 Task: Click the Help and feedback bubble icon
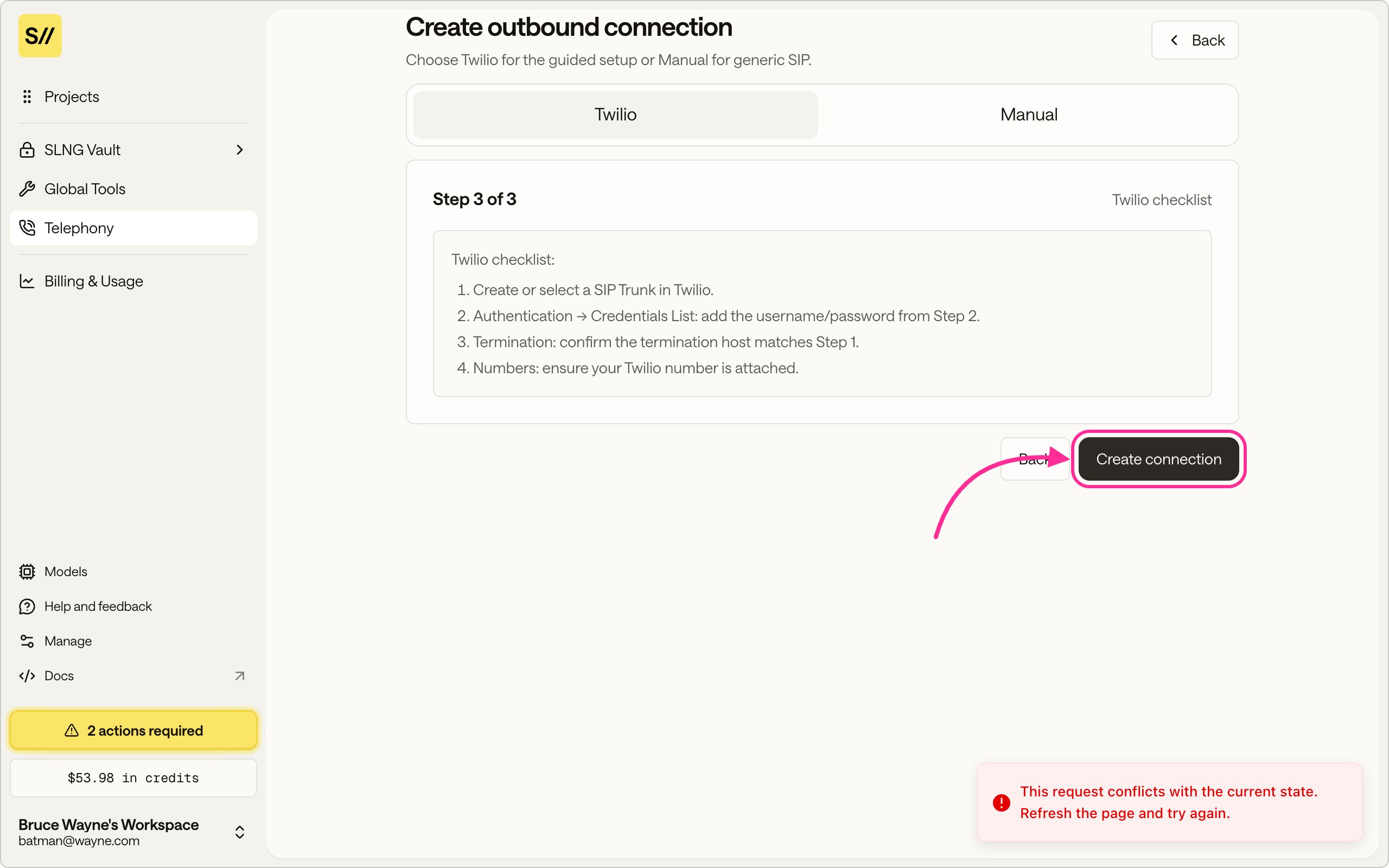pos(27,606)
